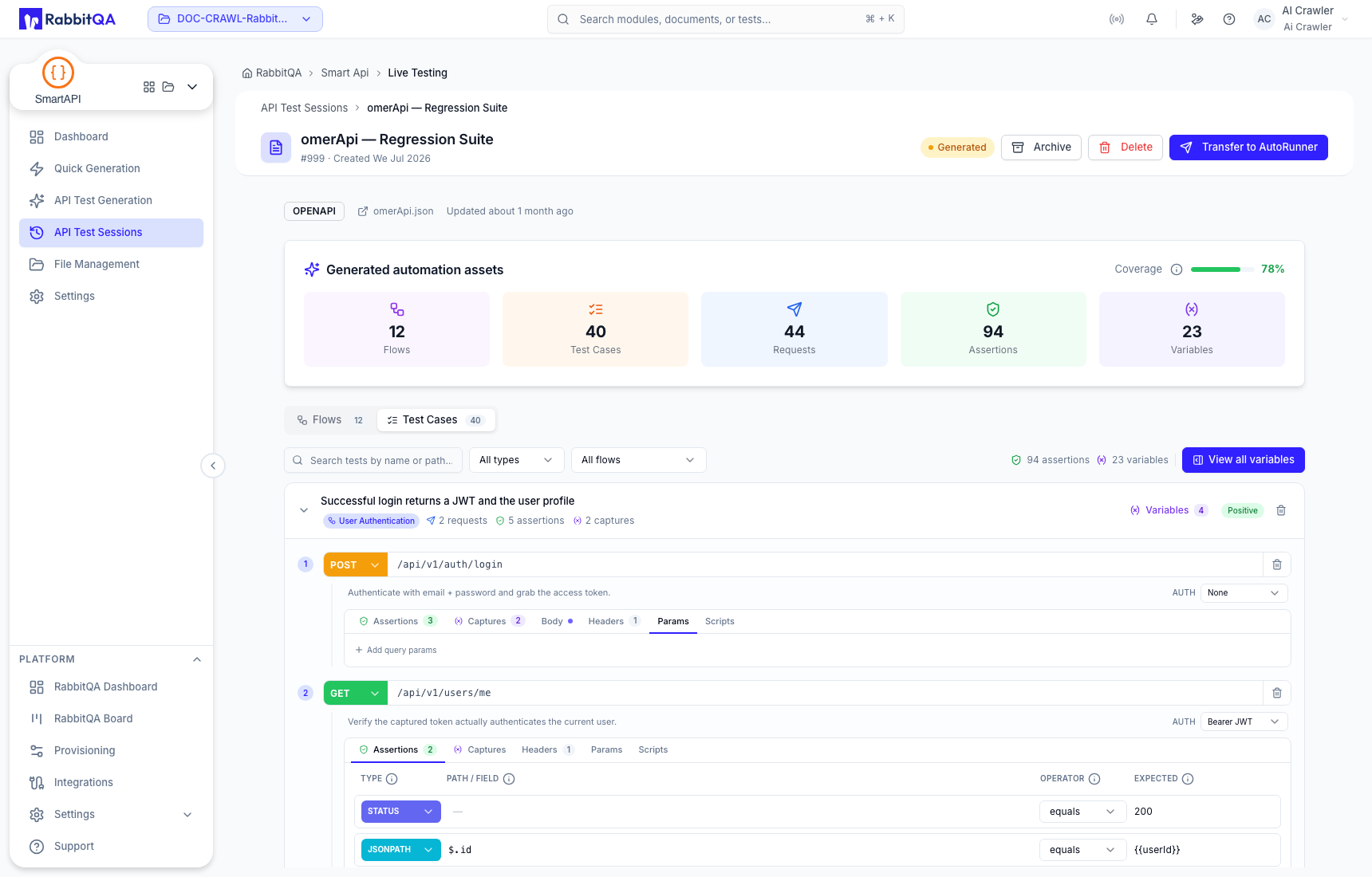Click the coverage progress bar

coord(1221,269)
